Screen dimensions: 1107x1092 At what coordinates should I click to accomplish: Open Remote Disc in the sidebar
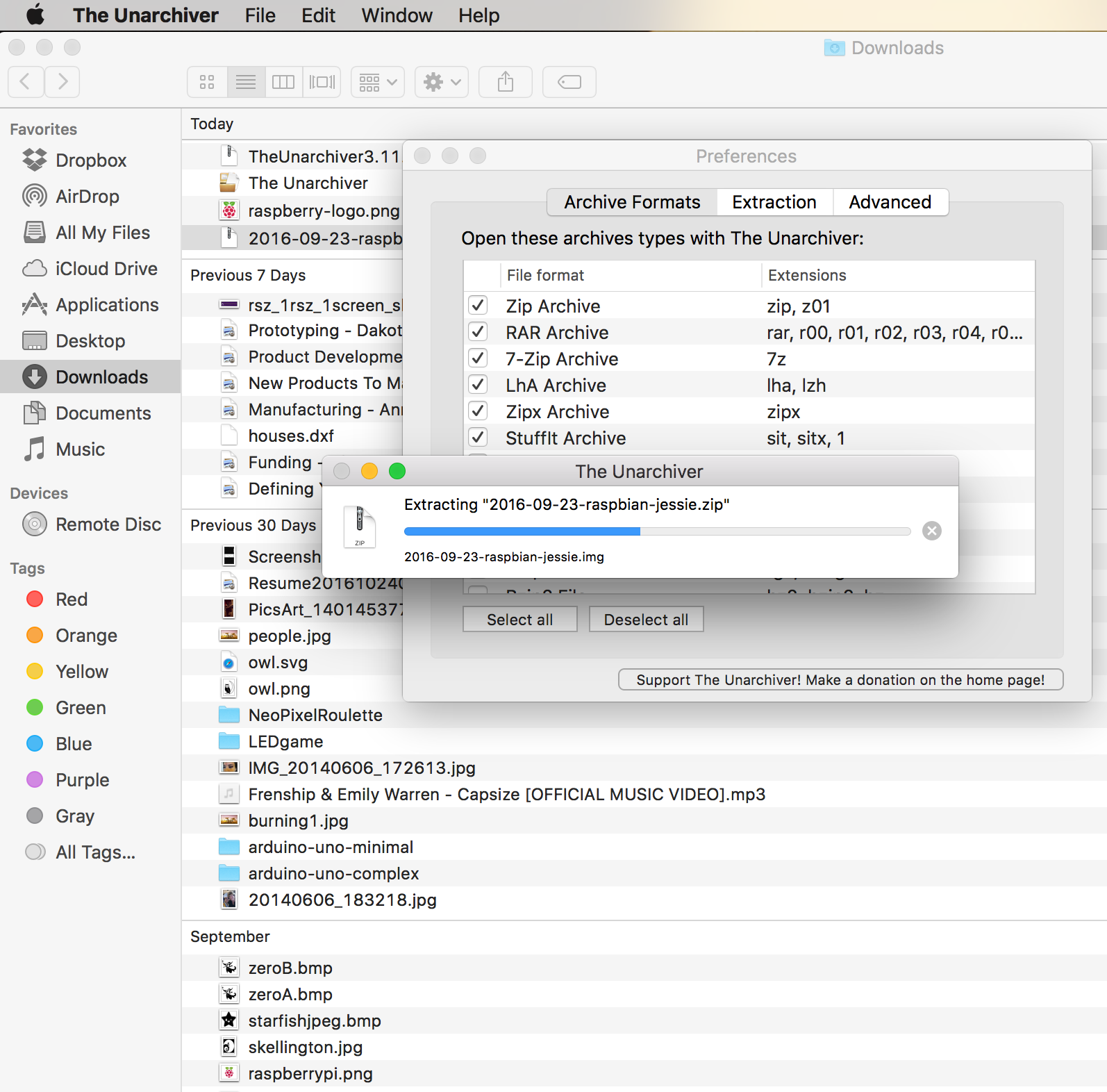tap(90, 524)
